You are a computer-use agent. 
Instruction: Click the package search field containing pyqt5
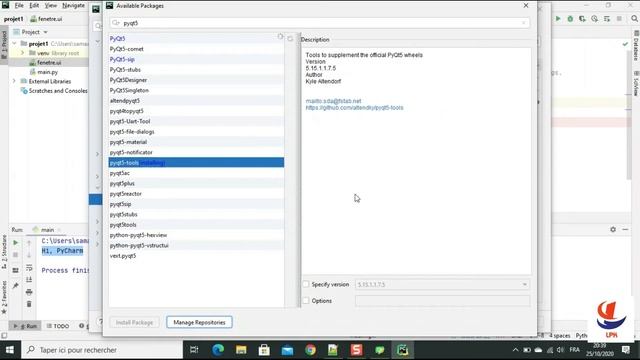(320, 23)
